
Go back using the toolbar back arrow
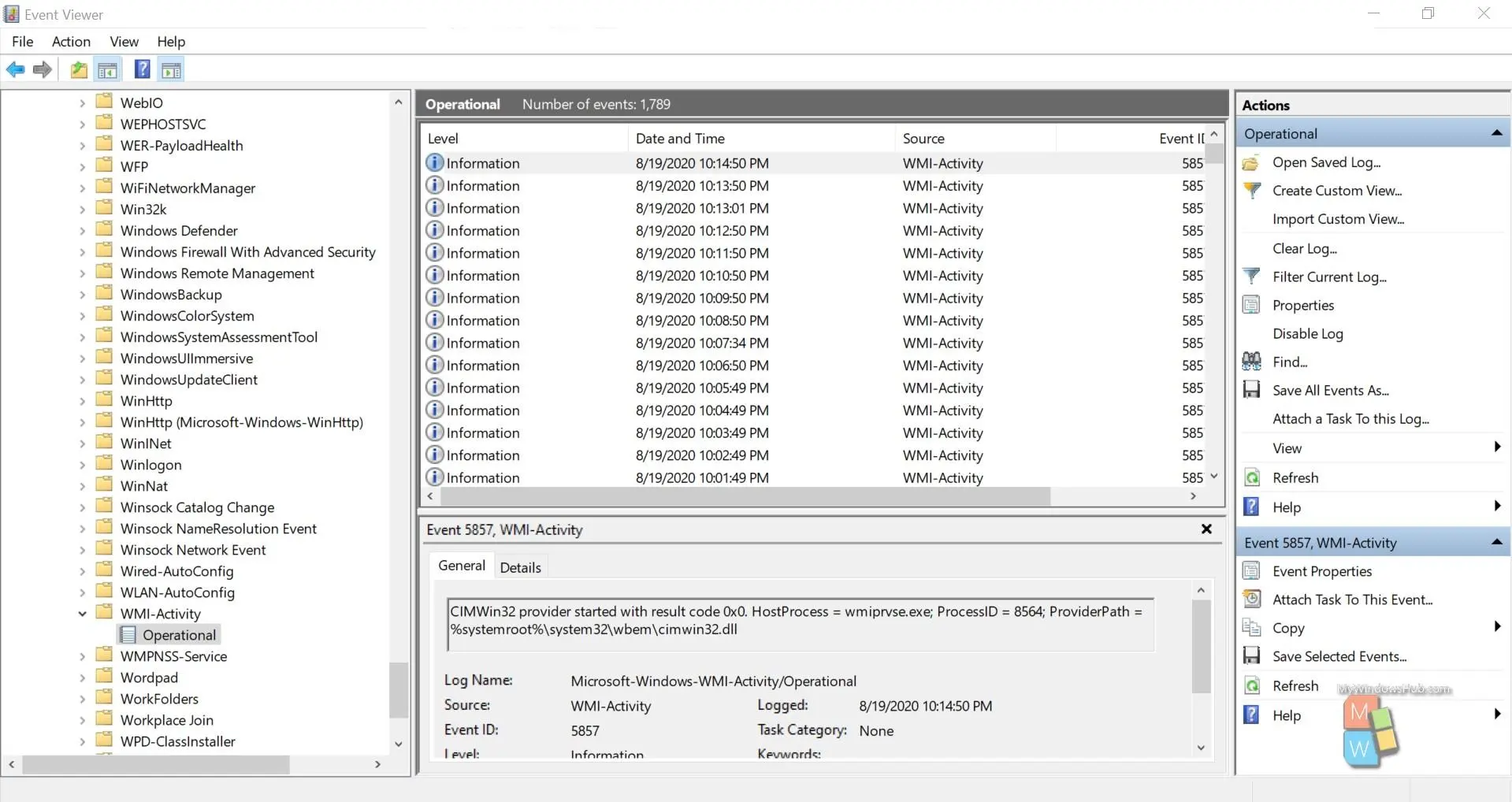15,70
